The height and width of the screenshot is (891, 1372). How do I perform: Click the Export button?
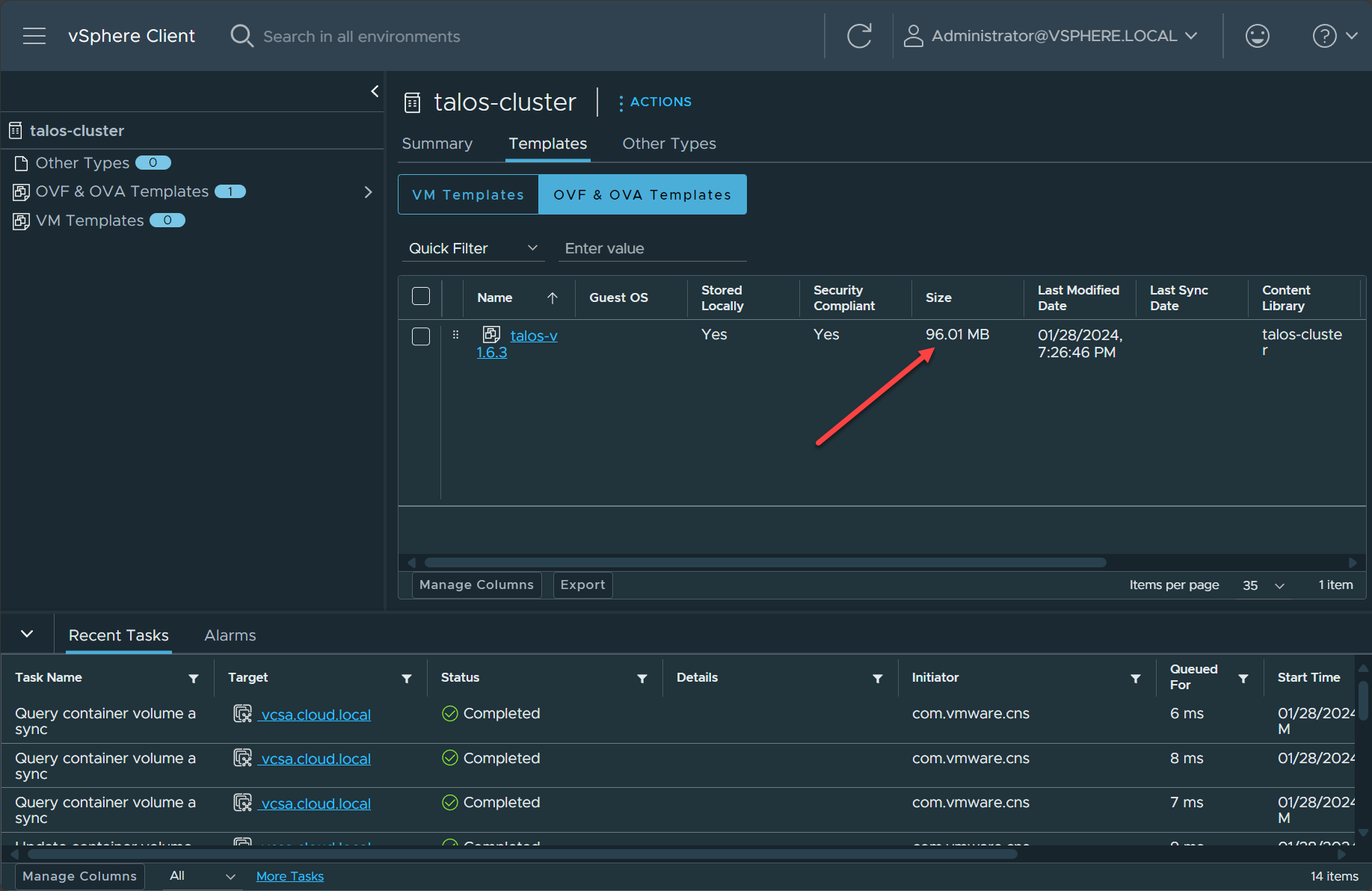582,585
